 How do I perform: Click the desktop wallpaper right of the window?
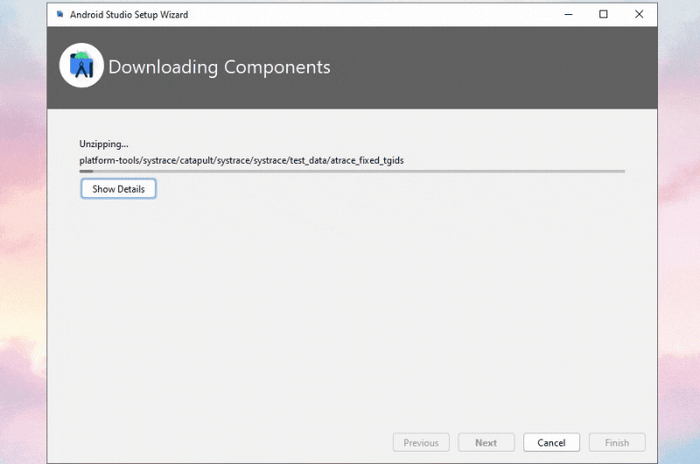679,232
